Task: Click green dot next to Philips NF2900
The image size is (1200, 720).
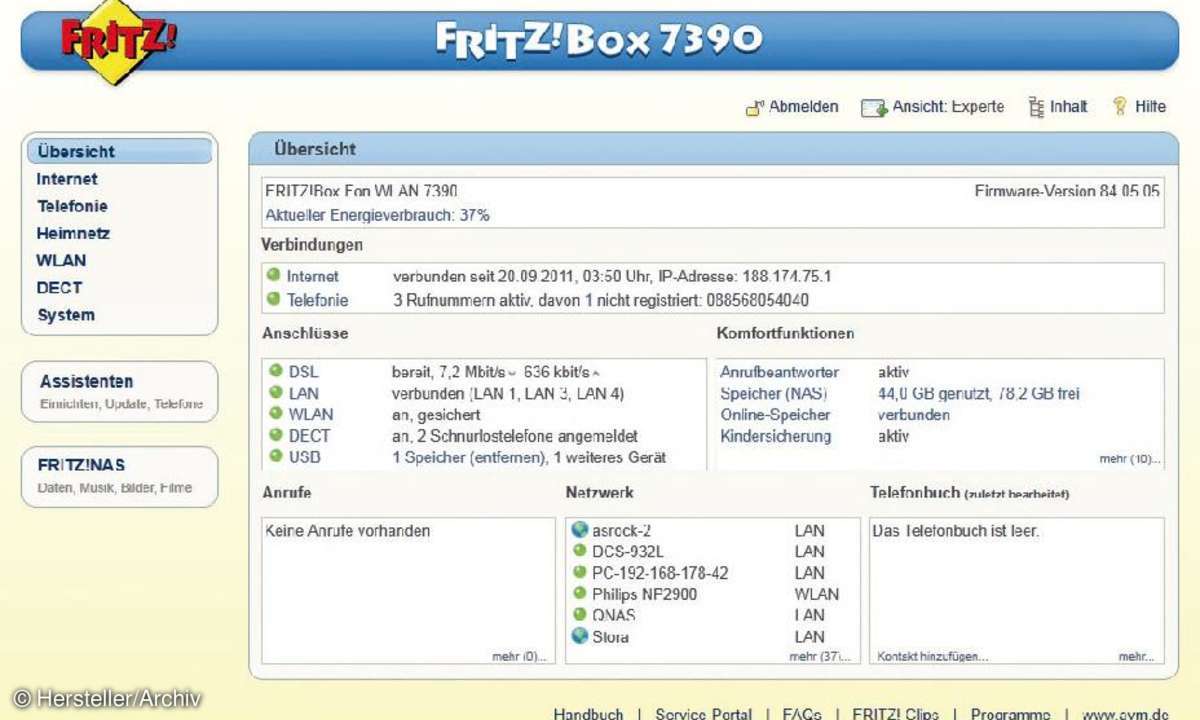Action: point(579,593)
